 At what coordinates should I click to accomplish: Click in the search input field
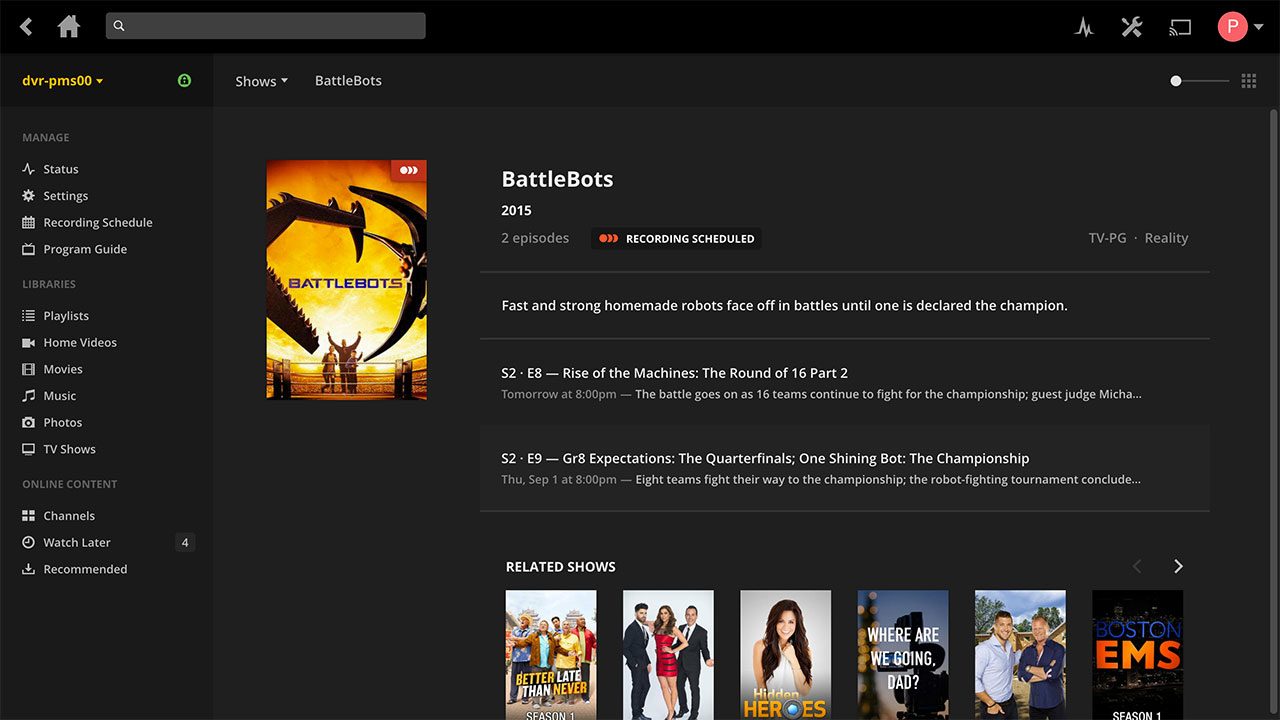(266, 26)
